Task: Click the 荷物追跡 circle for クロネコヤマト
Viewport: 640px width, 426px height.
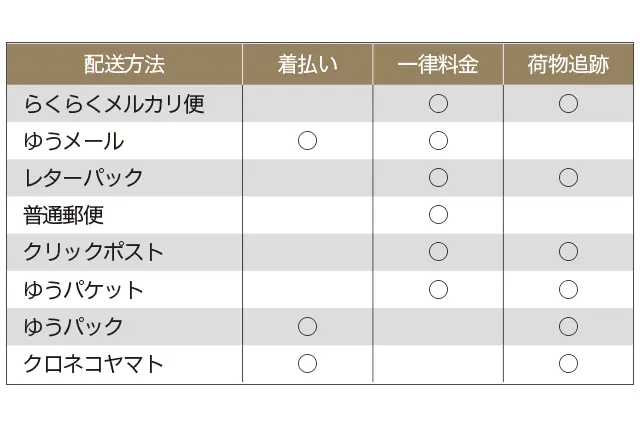Action: click(568, 364)
